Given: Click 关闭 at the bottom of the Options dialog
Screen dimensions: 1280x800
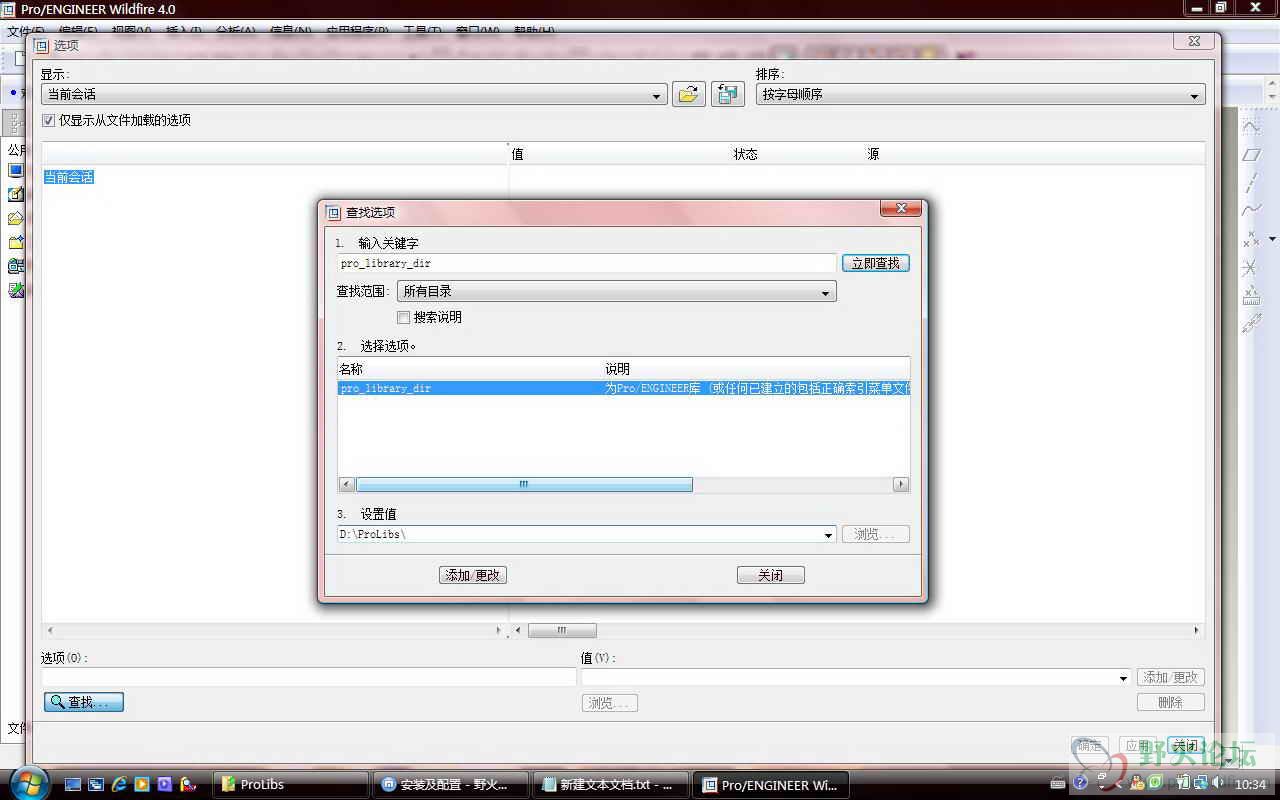Looking at the screenshot, I should coord(1186,746).
